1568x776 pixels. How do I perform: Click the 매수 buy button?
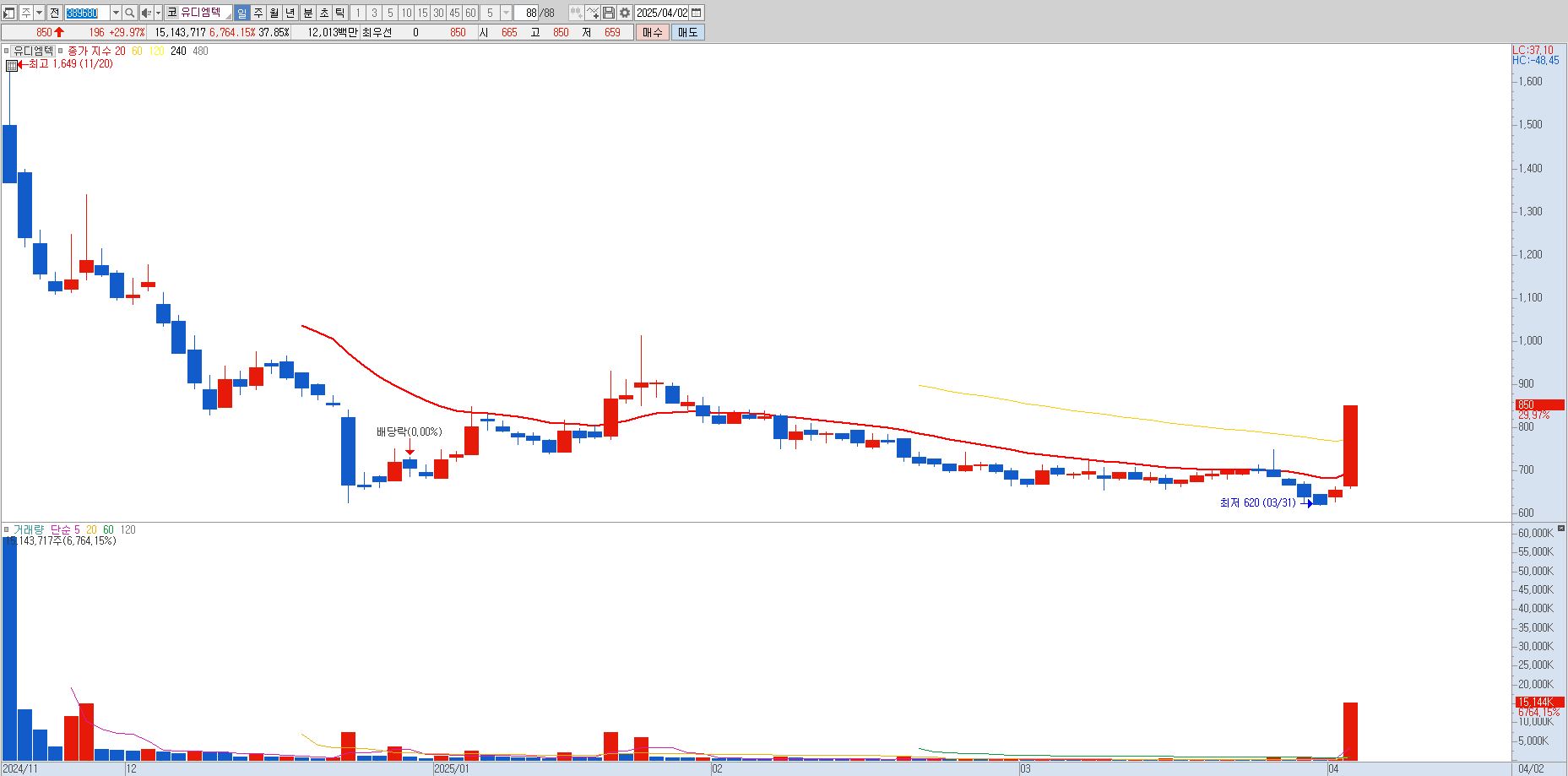[x=653, y=32]
